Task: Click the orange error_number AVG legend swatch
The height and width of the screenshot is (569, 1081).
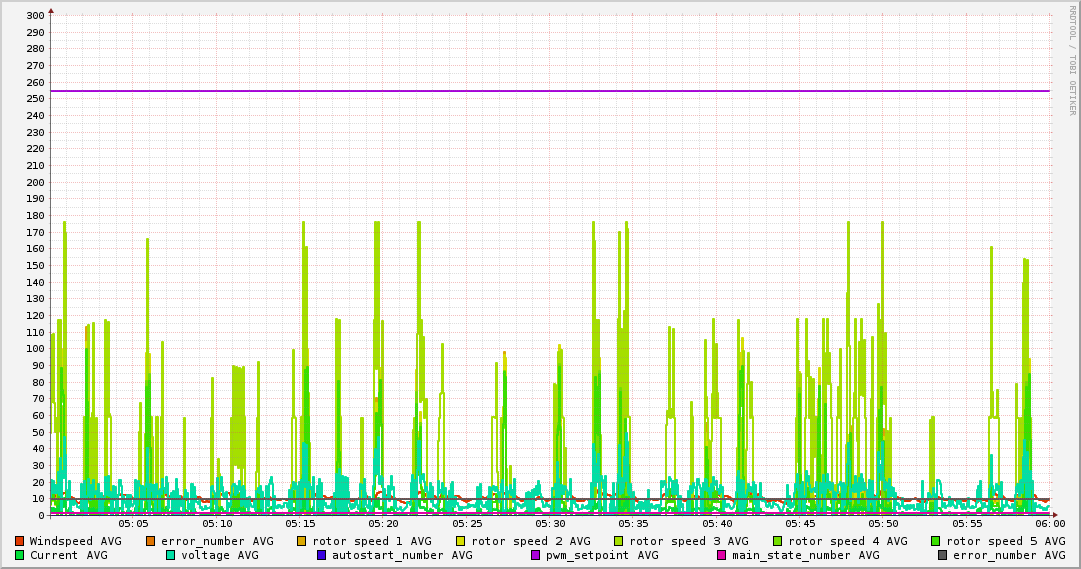Action: 151,541
